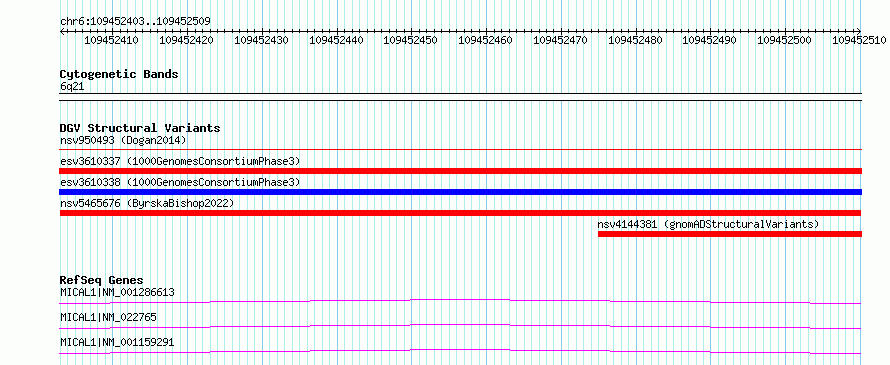Click the chr6:109452403..109452509 region label

click(x=136, y=21)
